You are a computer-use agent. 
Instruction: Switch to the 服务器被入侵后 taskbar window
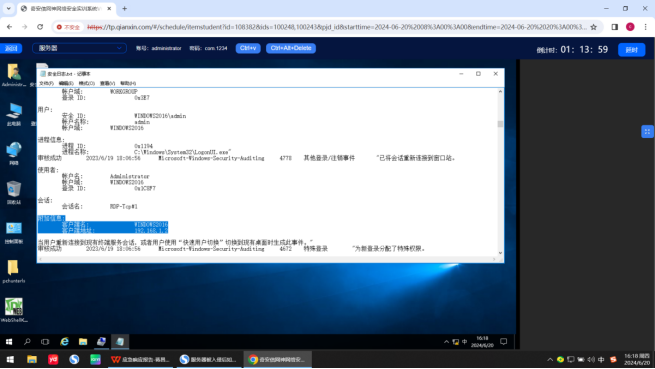[208, 359]
